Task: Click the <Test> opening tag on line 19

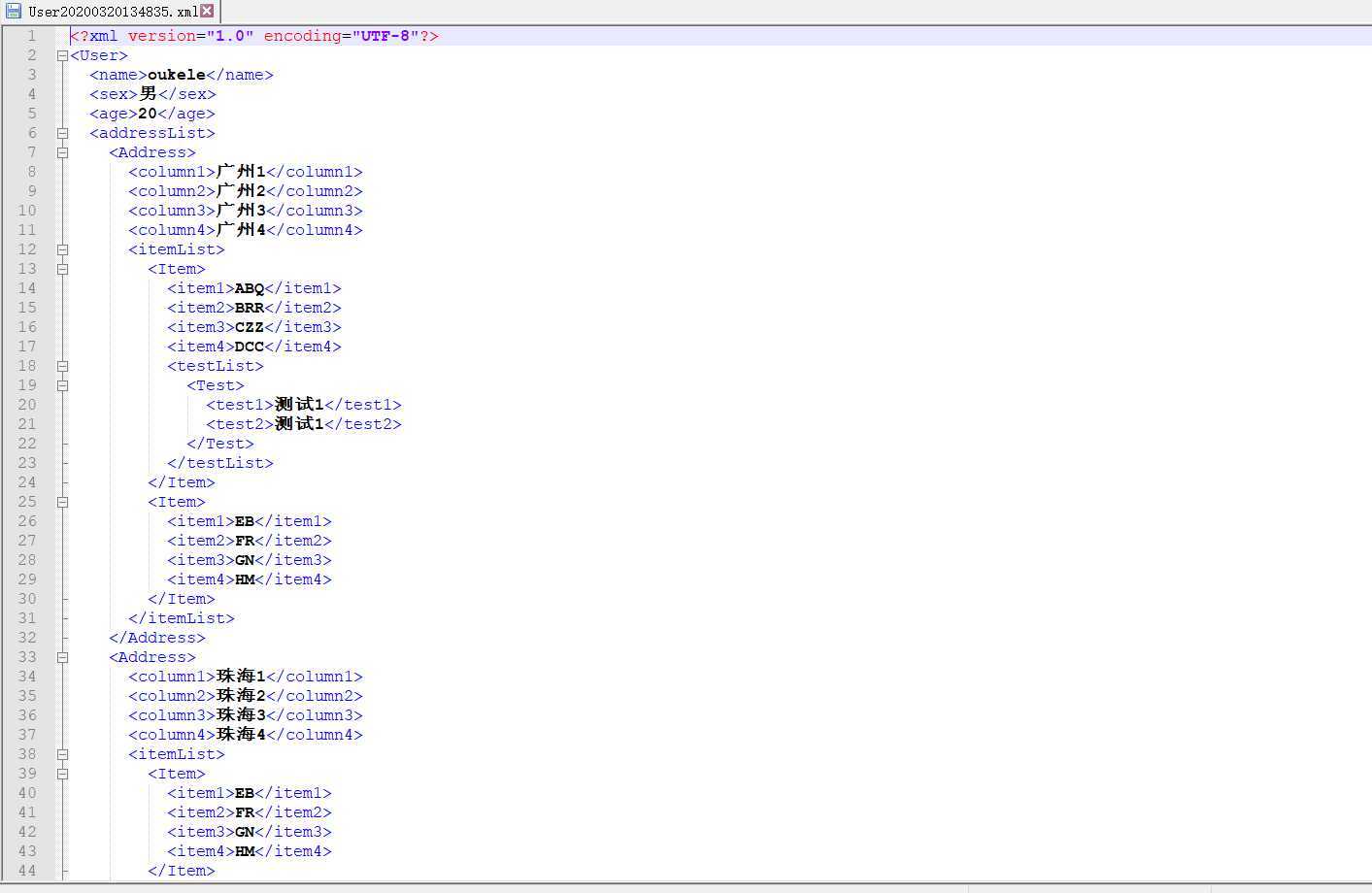Action: (216, 385)
